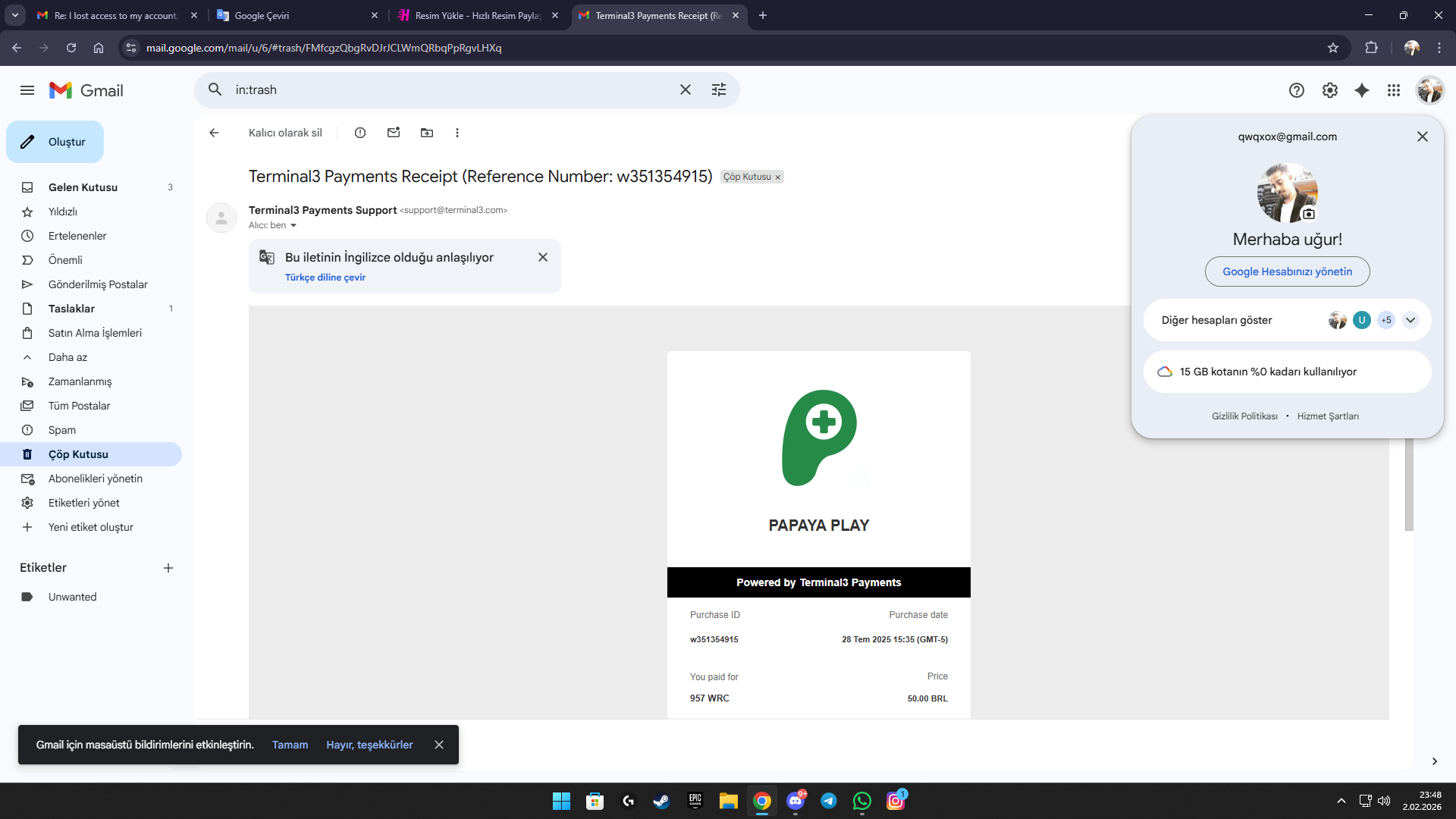Image resolution: width=1456 pixels, height=819 pixels.
Task: Switch to the Resim Yükle tab
Action: coord(479,15)
